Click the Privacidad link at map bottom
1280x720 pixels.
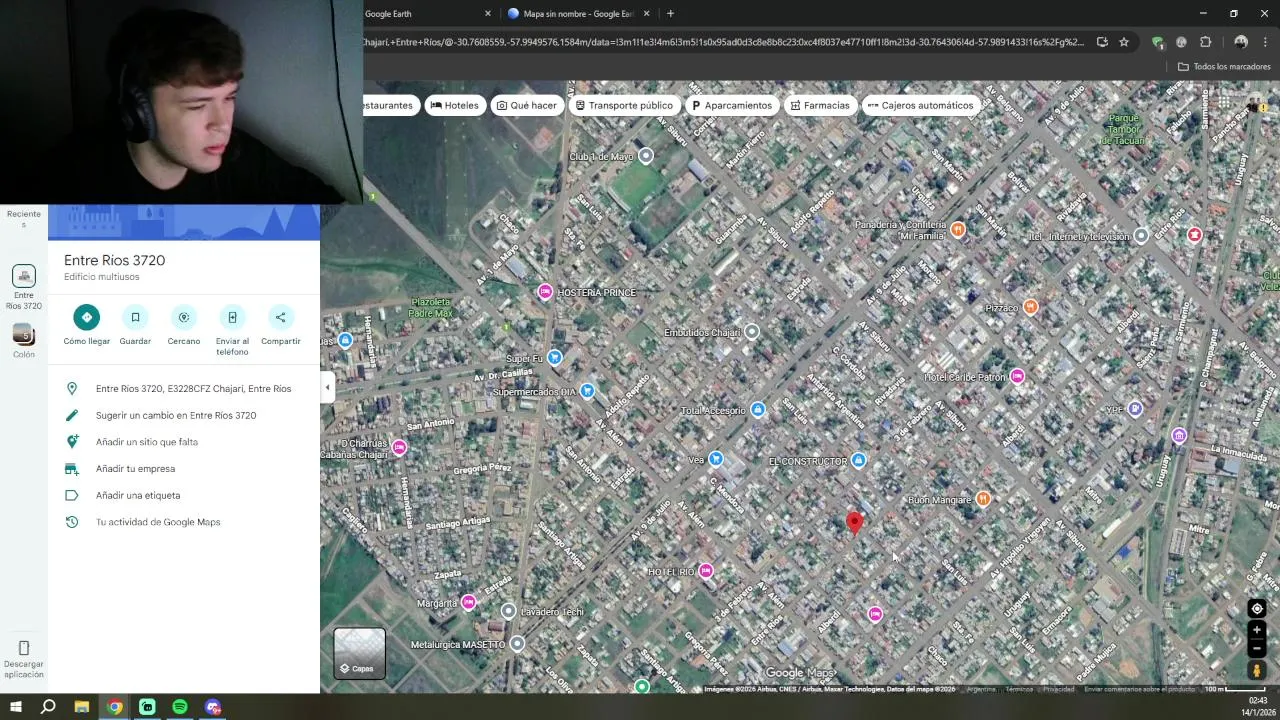coord(1058,689)
